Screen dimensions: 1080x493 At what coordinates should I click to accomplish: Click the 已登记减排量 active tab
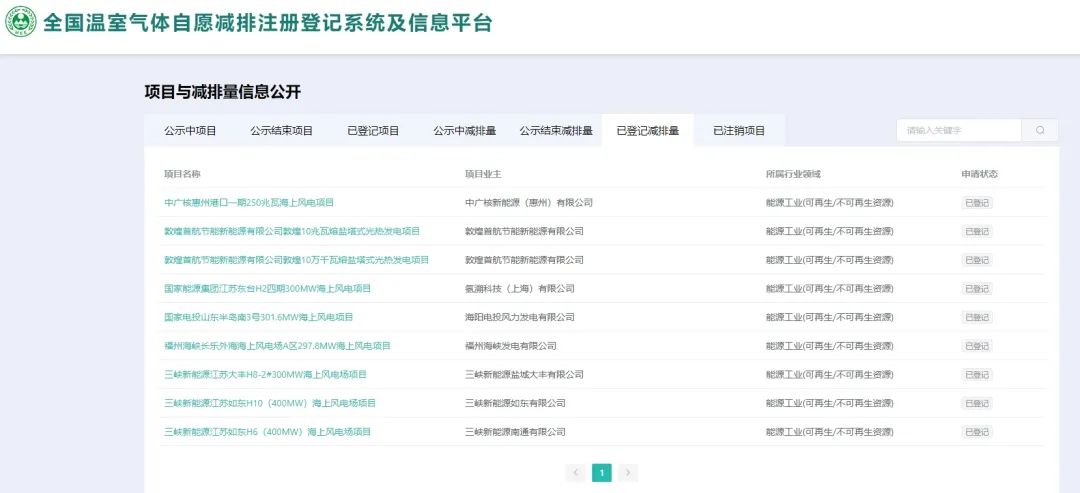point(647,131)
